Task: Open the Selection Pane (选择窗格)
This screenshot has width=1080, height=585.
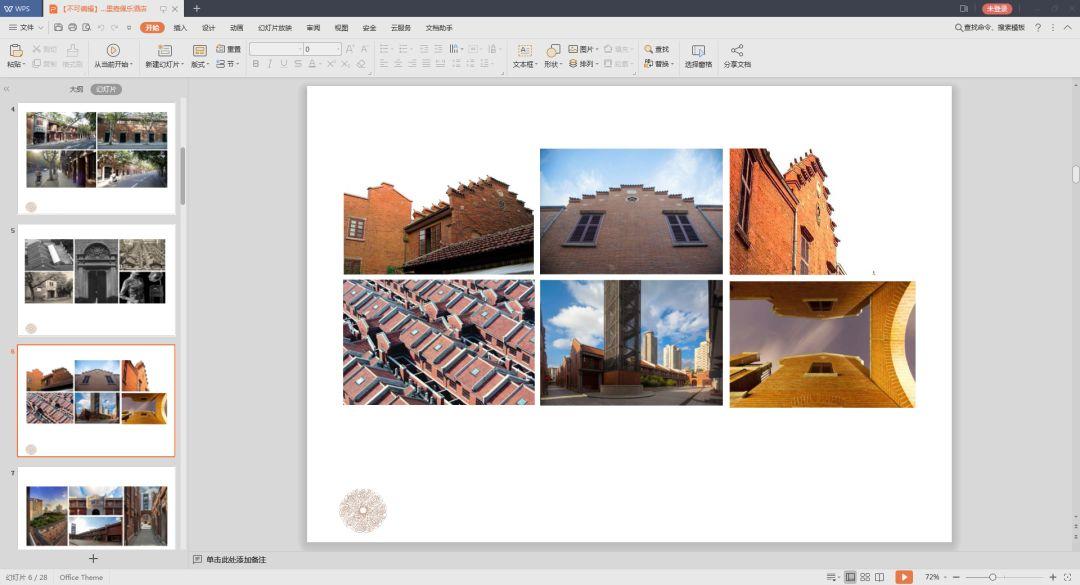Action: [x=698, y=50]
